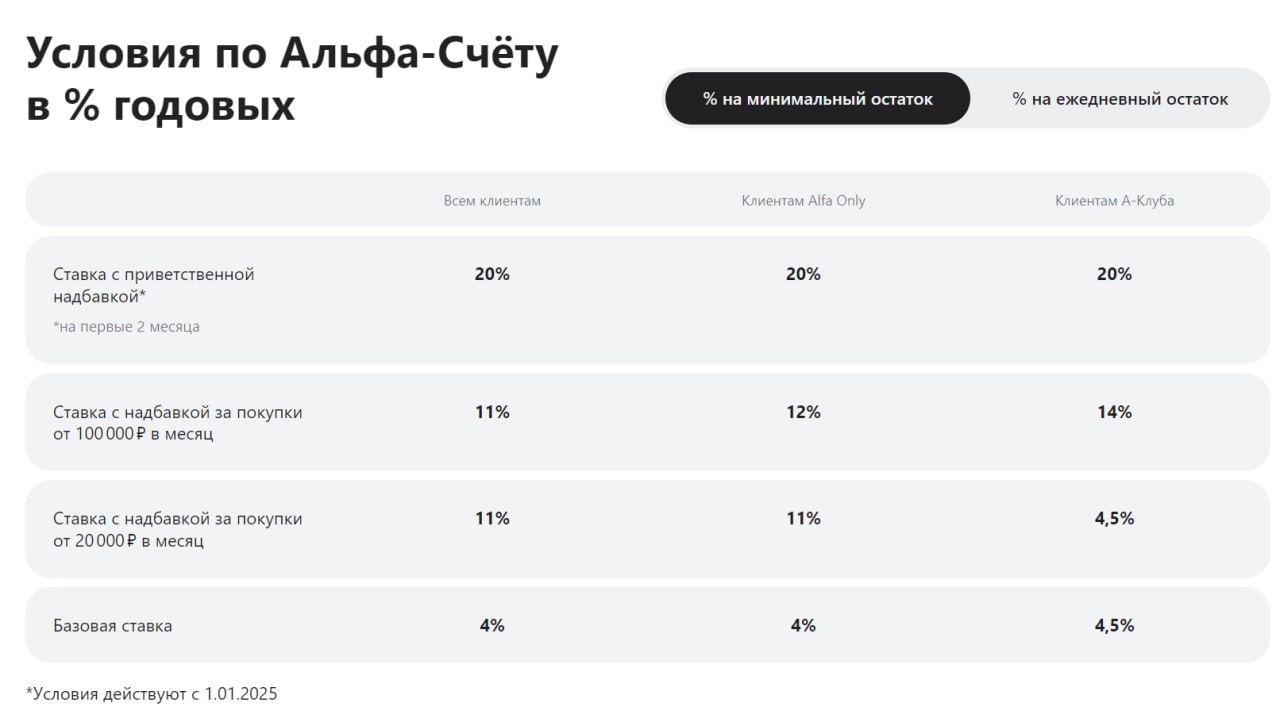1280x714 pixels.
Task: Click 20% rate under Всем клиентам
Action: click(492, 274)
